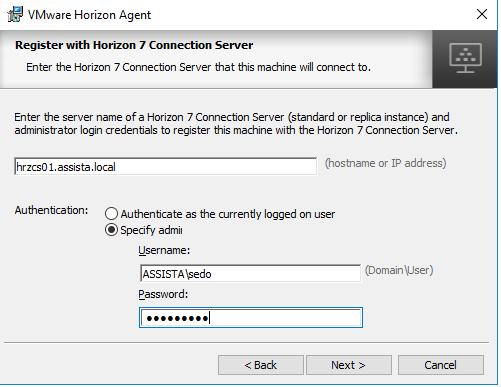Click the Register with Horizon 7 Connection Server heading

(134, 45)
